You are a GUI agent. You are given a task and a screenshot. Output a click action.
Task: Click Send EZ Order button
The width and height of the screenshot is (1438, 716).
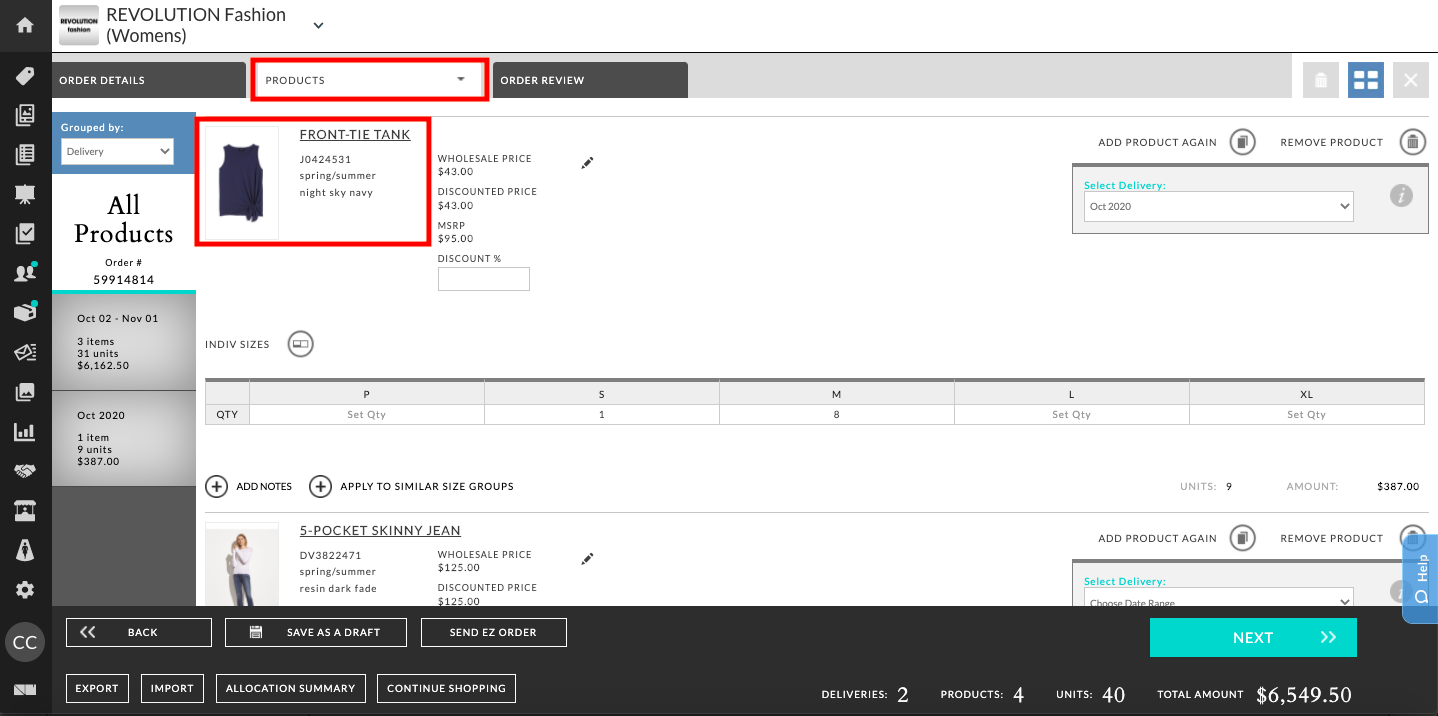[494, 633]
